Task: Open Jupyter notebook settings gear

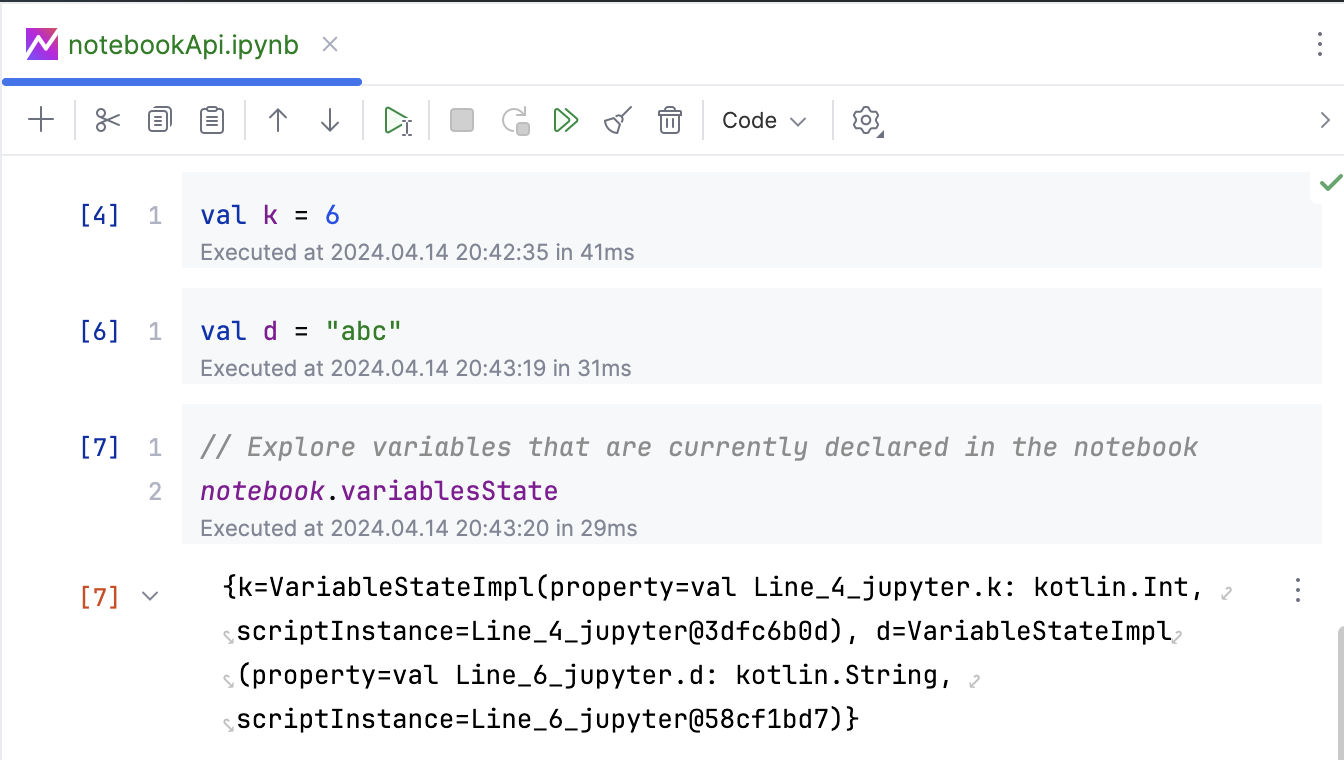Action: tap(866, 120)
